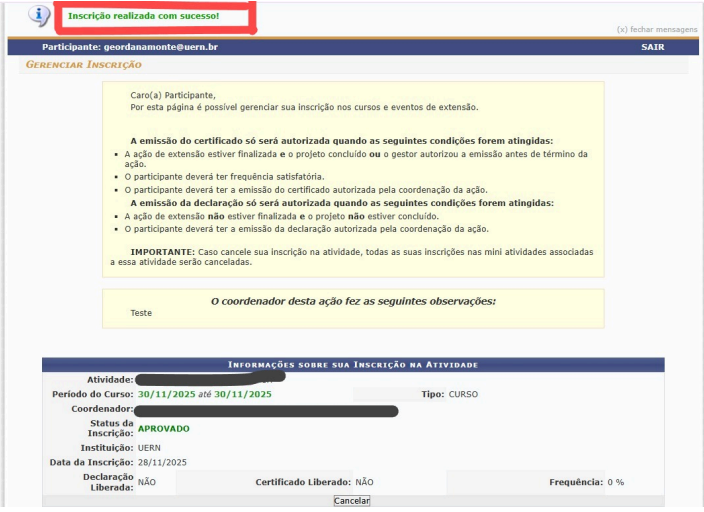The width and height of the screenshot is (704, 512).
Task: Log out using the SAIR link
Action: point(652,47)
